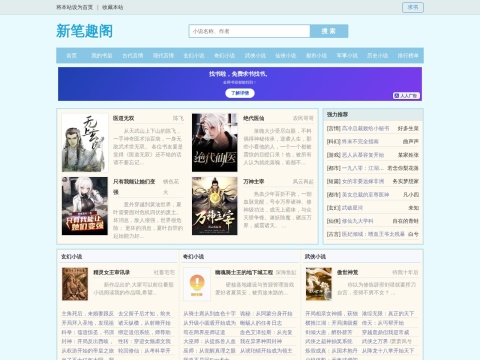The height and width of the screenshot is (360, 480).
Task: Click the 精灵女王审讯录 title
Action: coord(111,272)
